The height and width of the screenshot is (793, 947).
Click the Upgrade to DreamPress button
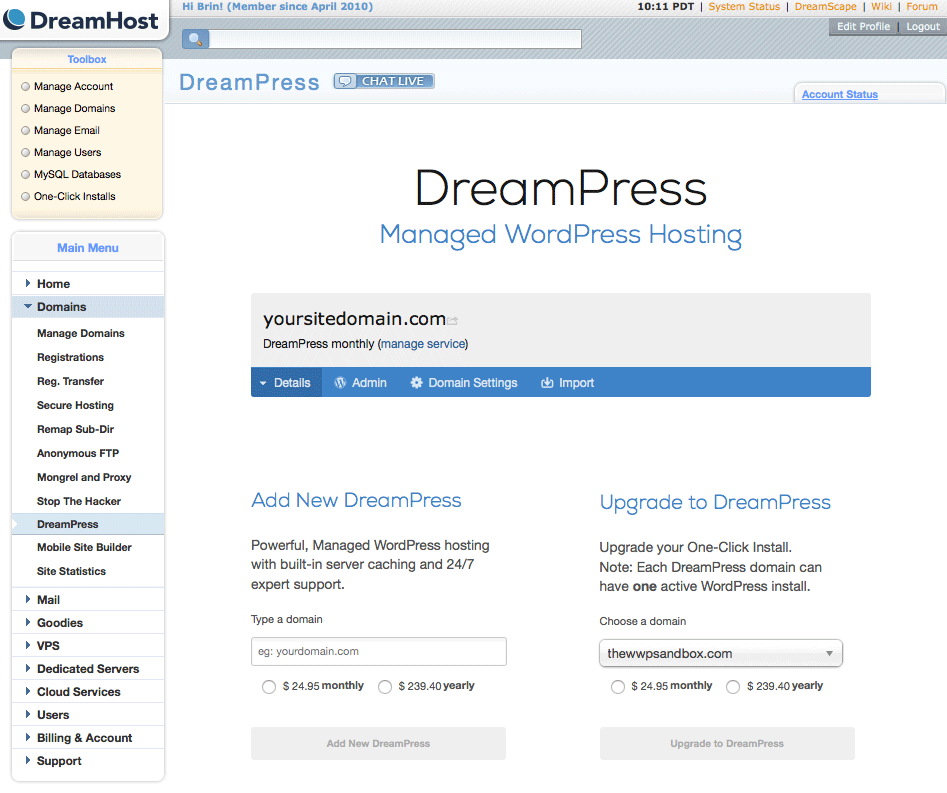[x=727, y=743]
